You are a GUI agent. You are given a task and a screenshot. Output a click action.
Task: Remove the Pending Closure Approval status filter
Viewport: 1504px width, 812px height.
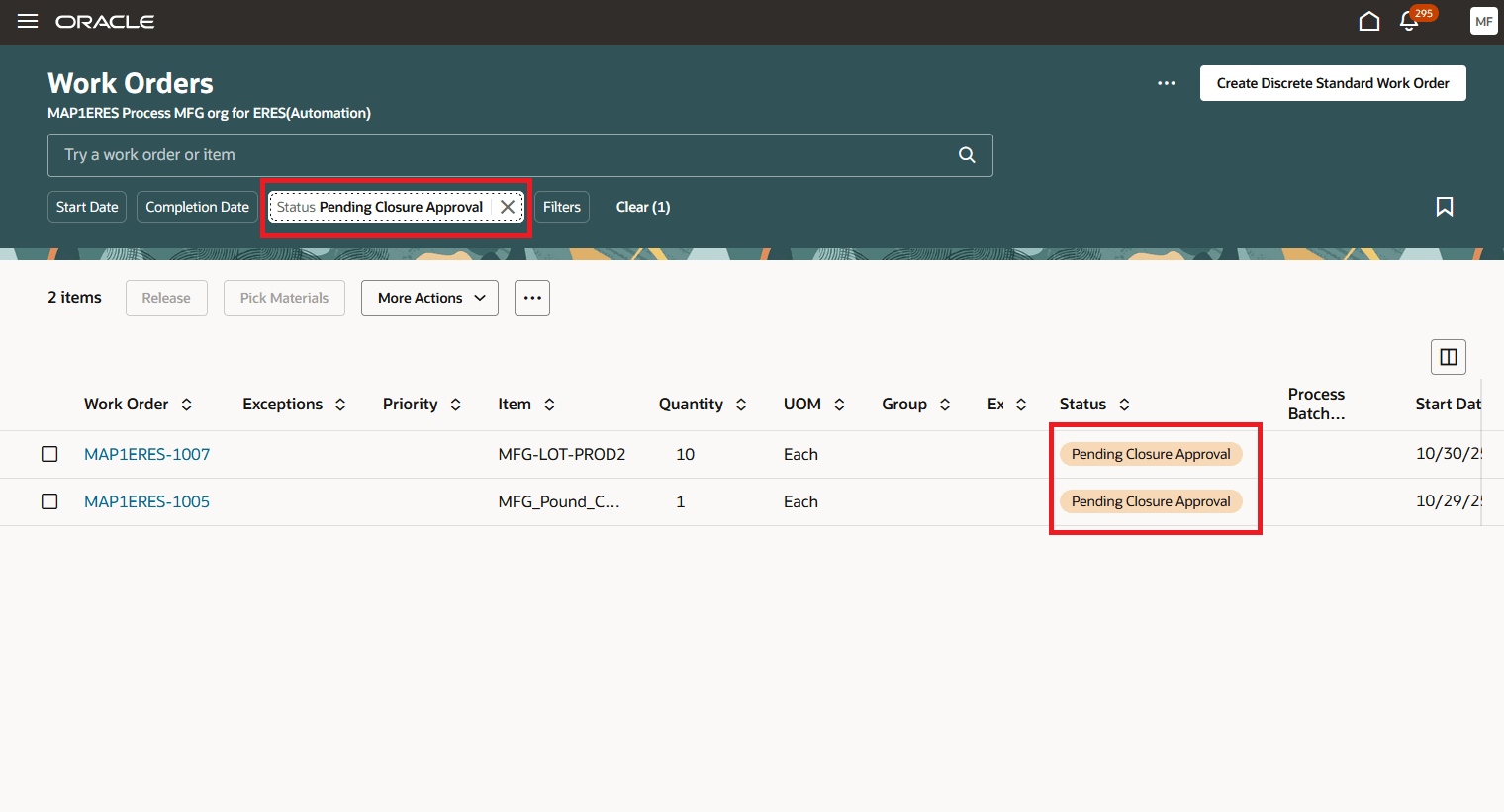508,207
